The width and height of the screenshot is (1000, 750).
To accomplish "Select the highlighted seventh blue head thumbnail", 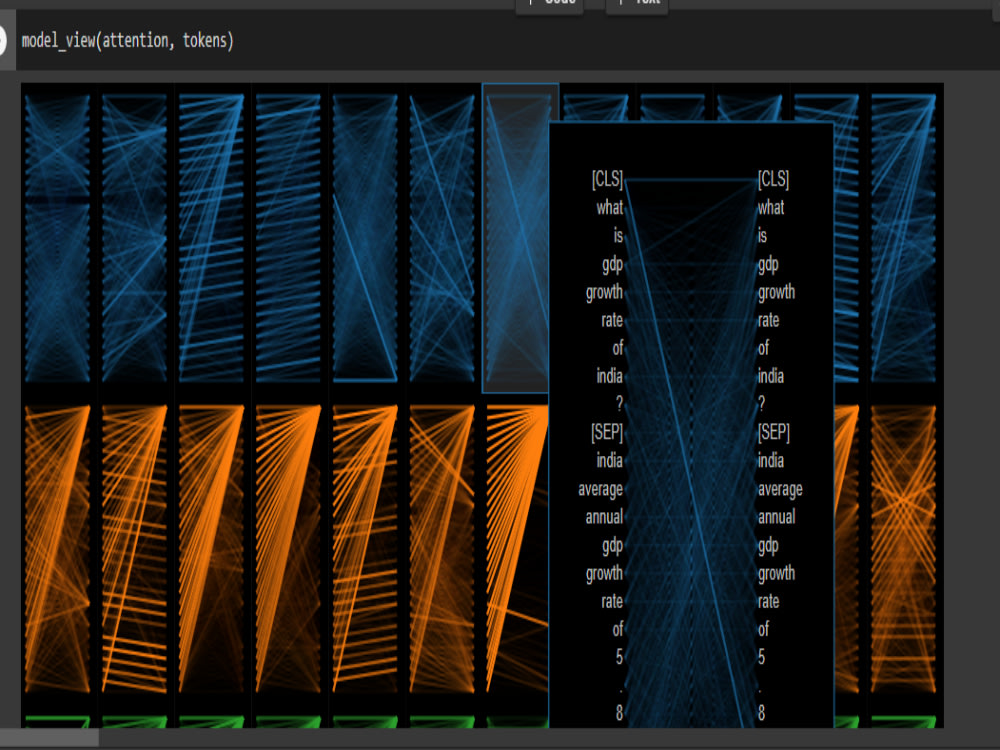I will pos(517,238).
